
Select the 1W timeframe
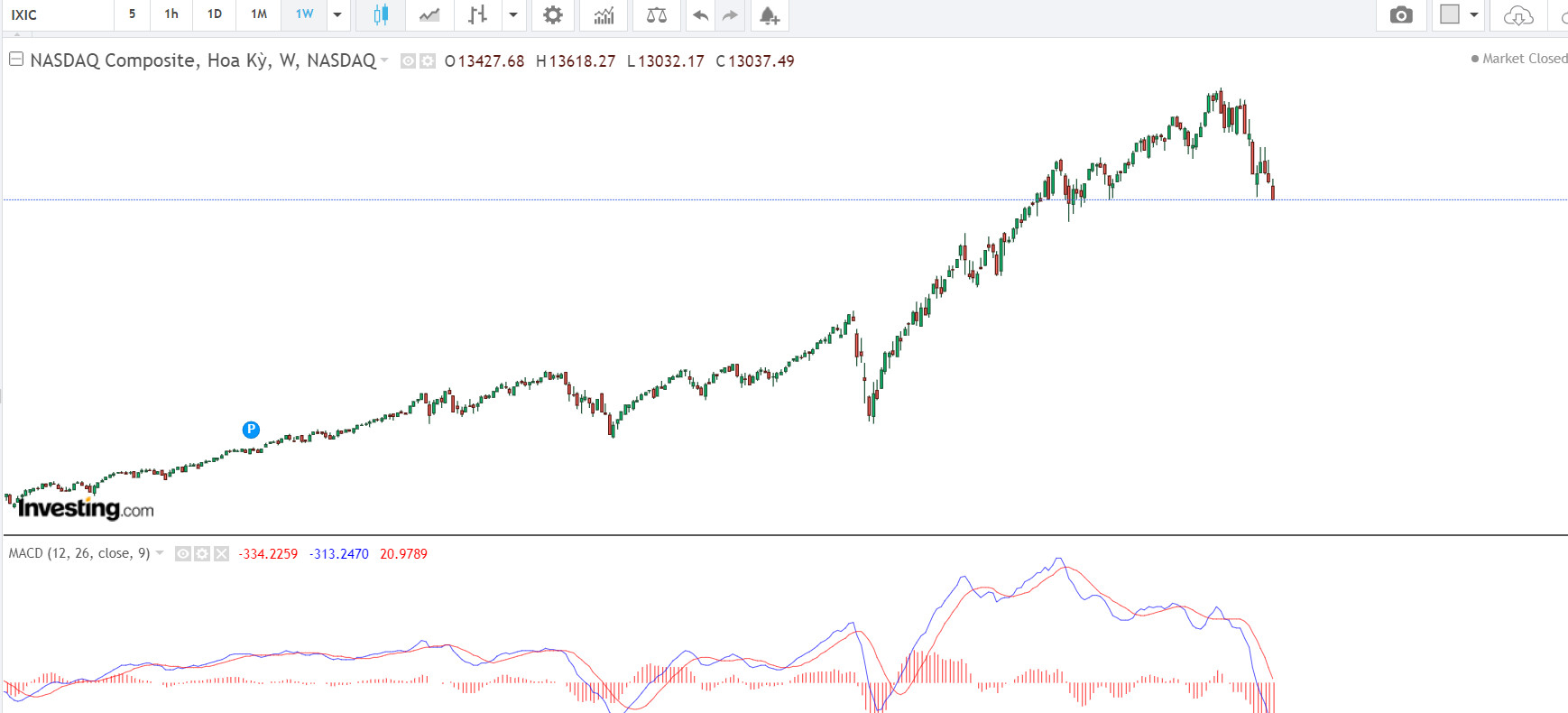pos(304,14)
